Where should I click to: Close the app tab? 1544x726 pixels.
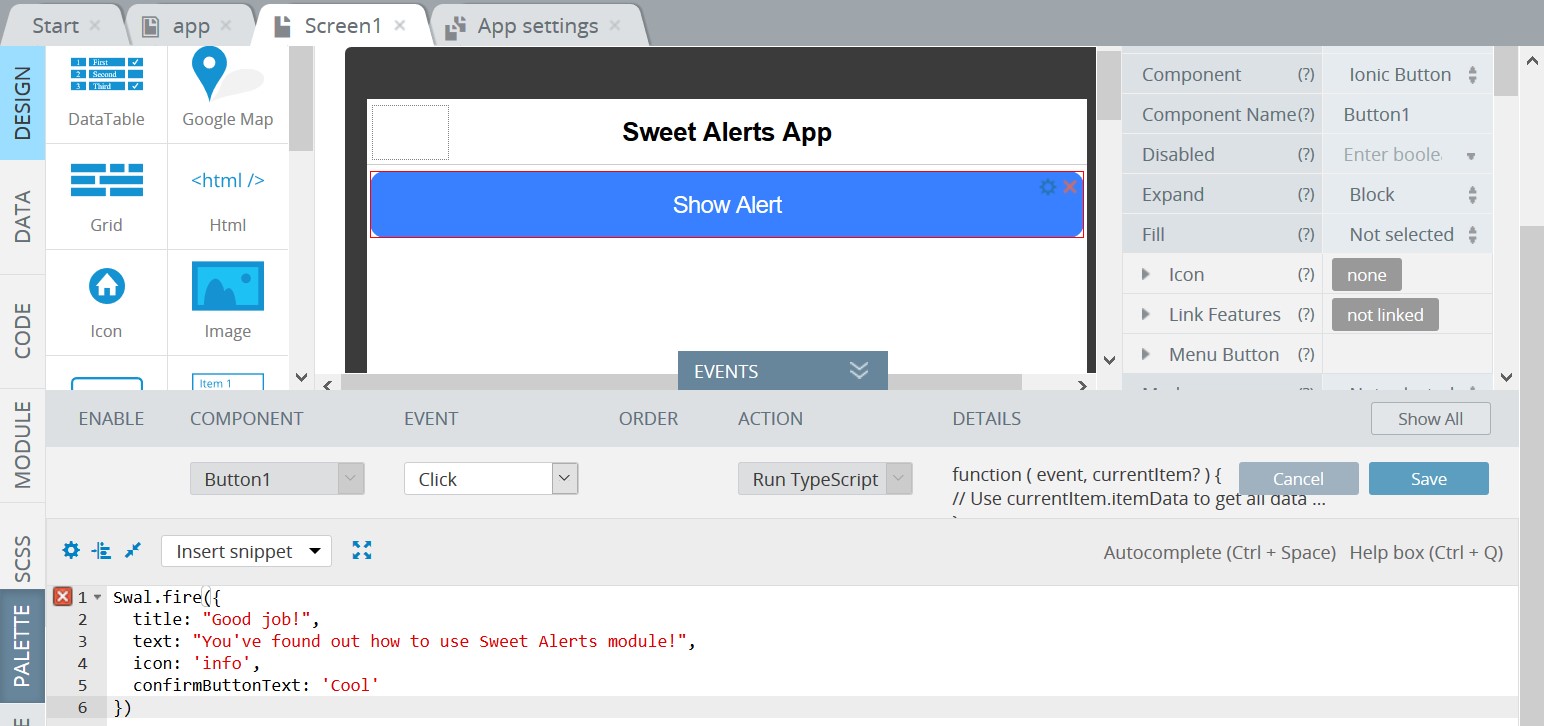(225, 25)
